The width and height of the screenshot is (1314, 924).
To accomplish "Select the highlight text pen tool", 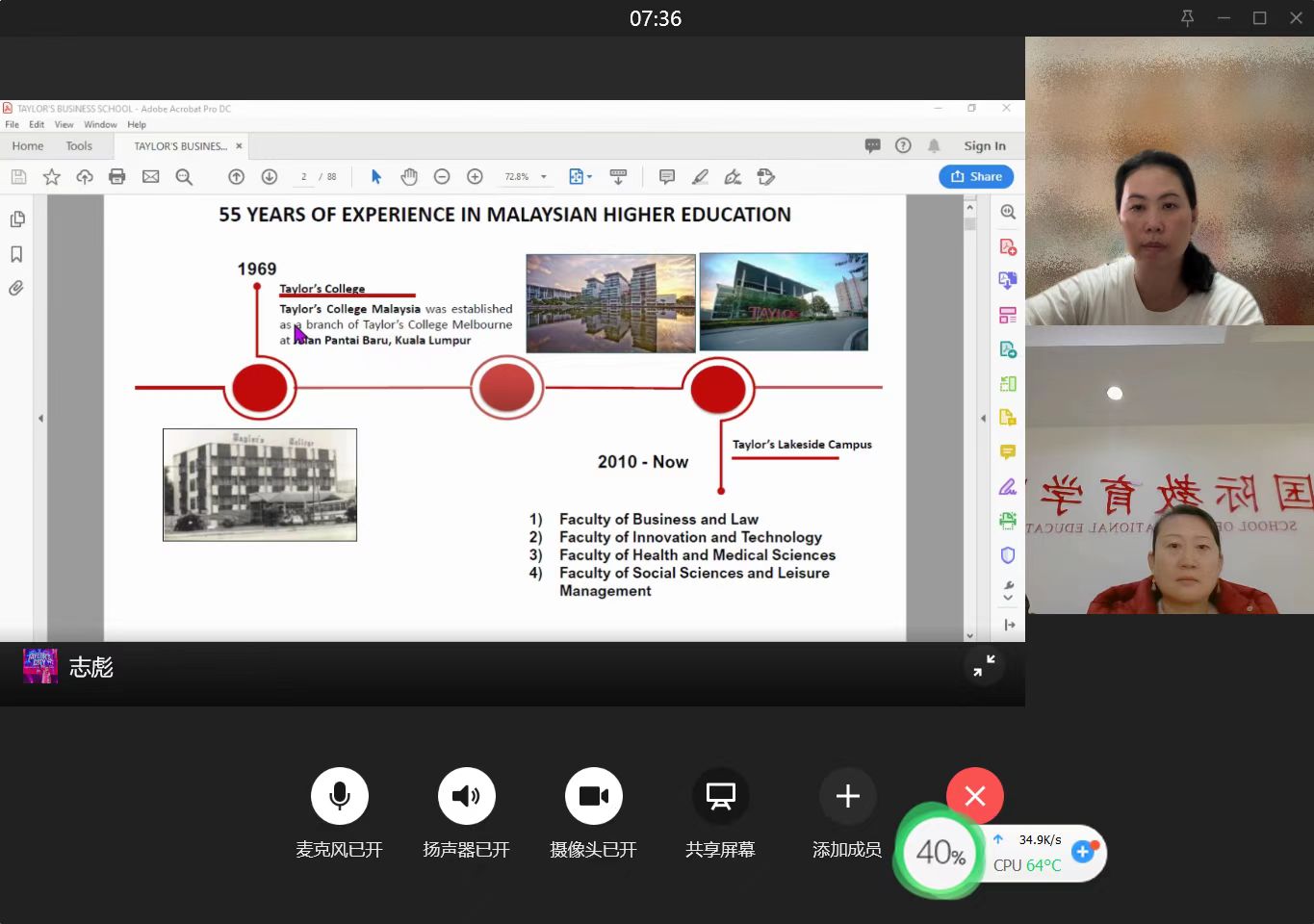I will [700, 177].
